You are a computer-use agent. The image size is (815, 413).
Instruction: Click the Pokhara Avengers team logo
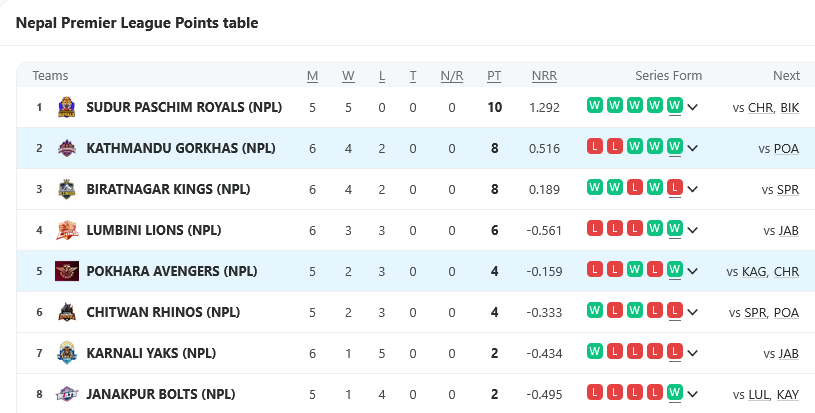pyautogui.click(x=67, y=271)
